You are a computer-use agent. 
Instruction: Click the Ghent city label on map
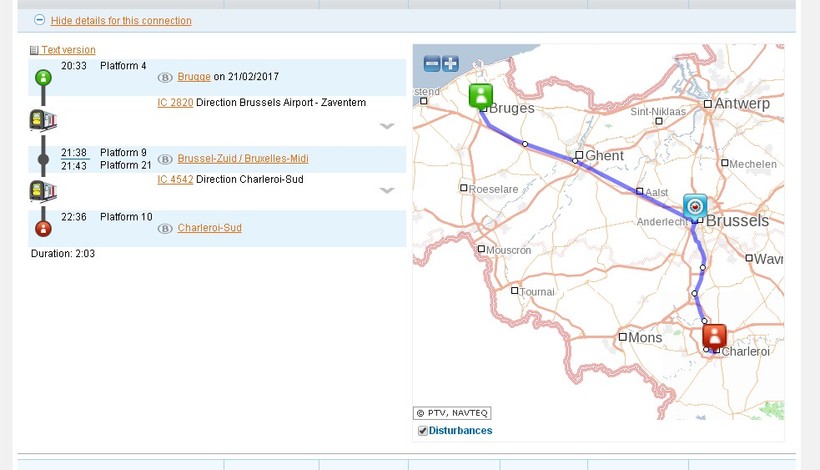click(x=604, y=156)
